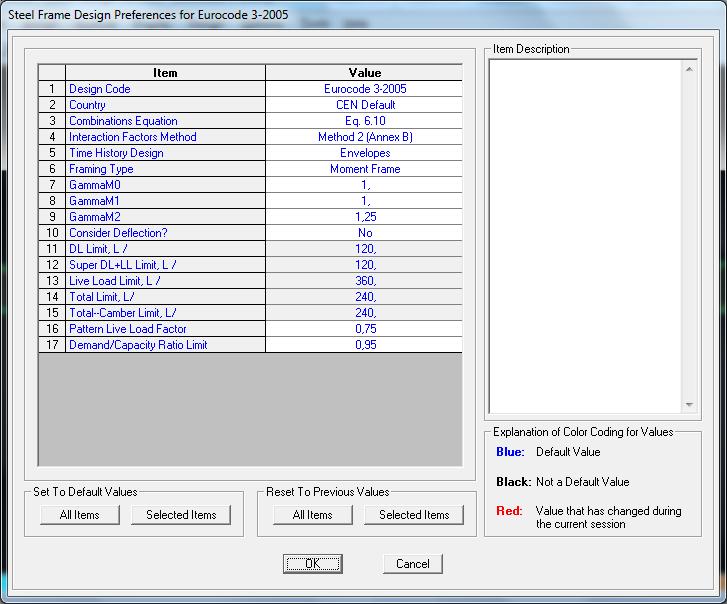727x604 pixels.
Task: Click the Cancel button
Action: coord(413,564)
